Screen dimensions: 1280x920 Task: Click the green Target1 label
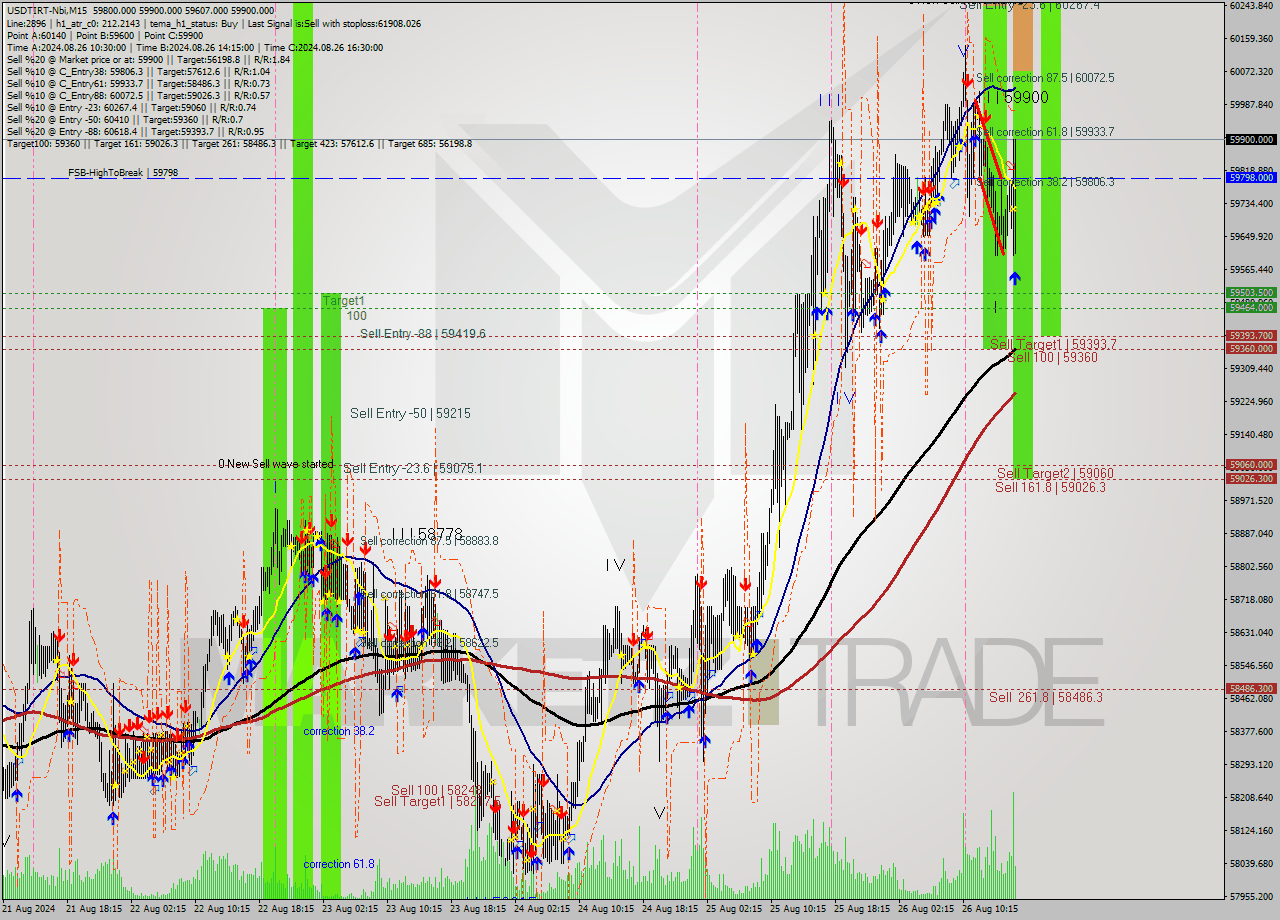click(343, 300)
